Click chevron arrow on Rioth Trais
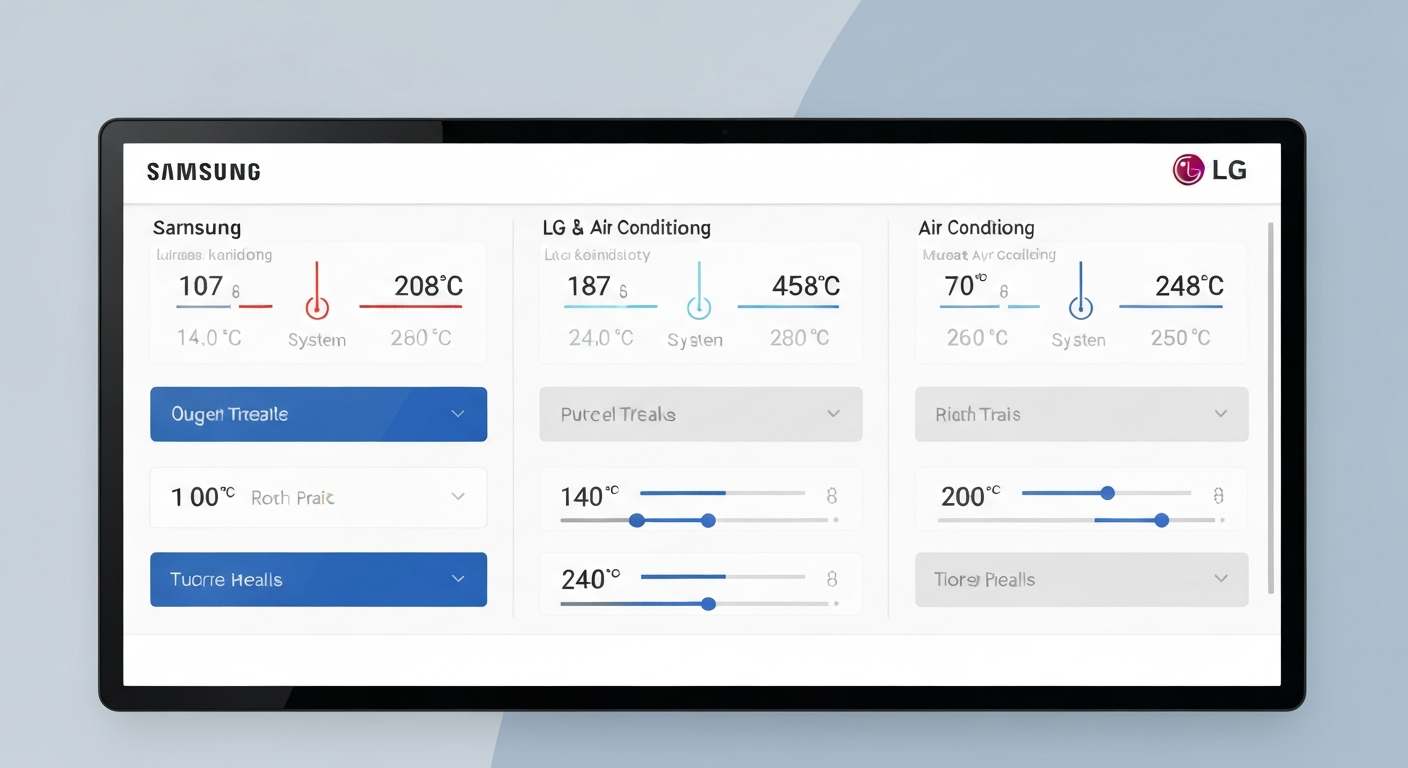The image size is (1408, 768). (1220, 414)
